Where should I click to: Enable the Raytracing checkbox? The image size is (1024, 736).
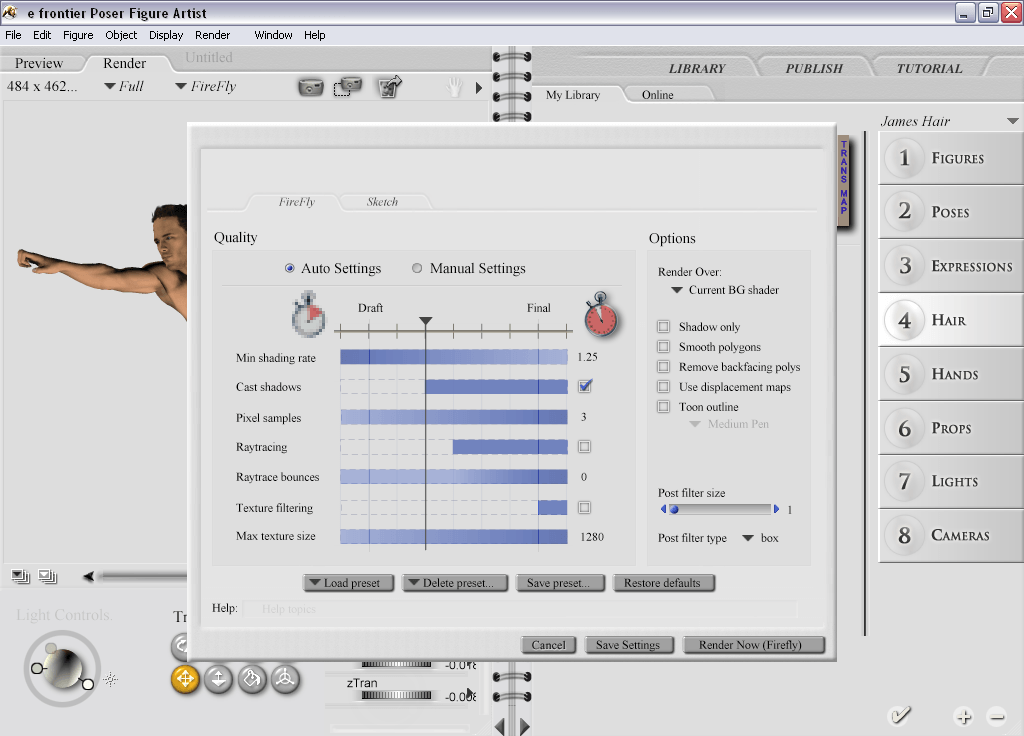tap(584, 447)
